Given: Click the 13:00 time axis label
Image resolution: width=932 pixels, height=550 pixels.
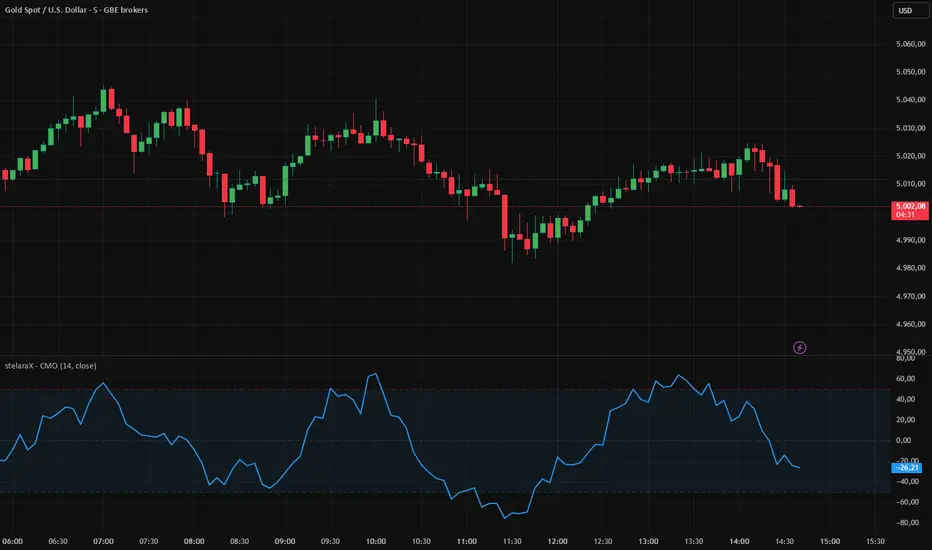Looking at the screenshot, I should tap(648, 541).
